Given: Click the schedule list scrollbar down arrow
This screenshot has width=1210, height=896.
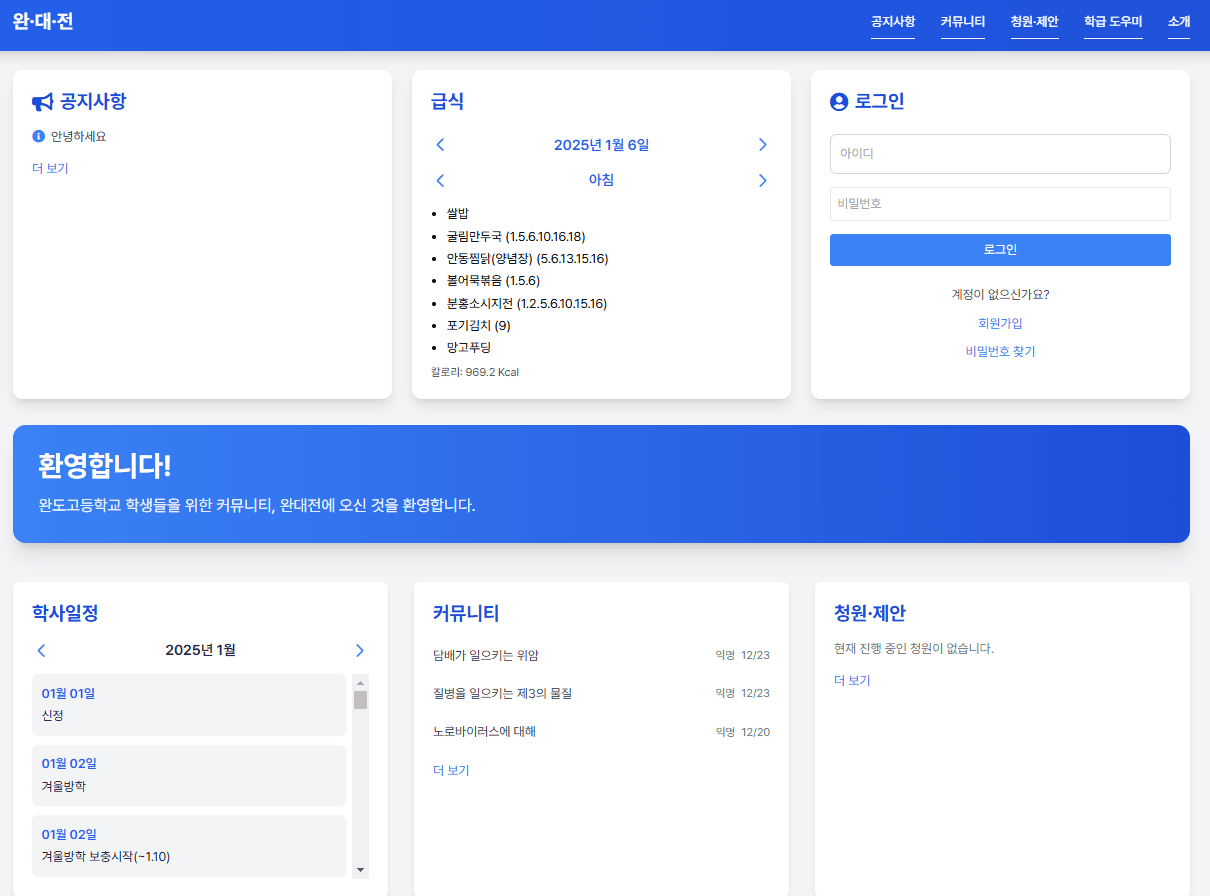Looking at the screenshot, I should tap(361, 870).
